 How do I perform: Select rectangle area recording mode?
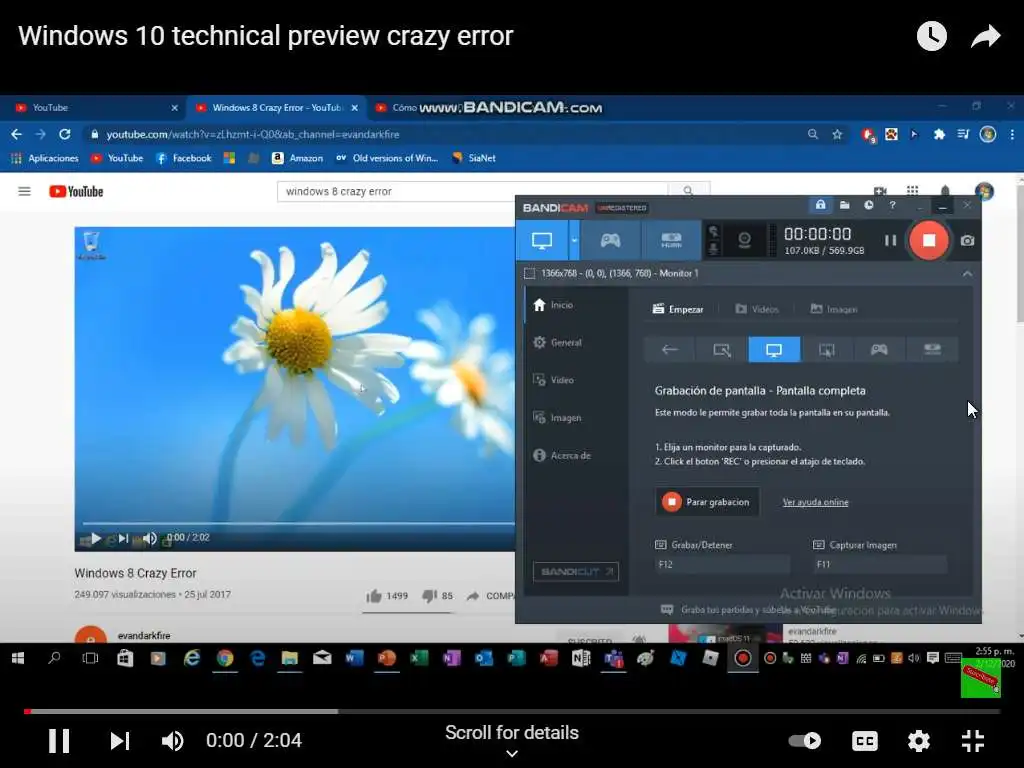722,349
